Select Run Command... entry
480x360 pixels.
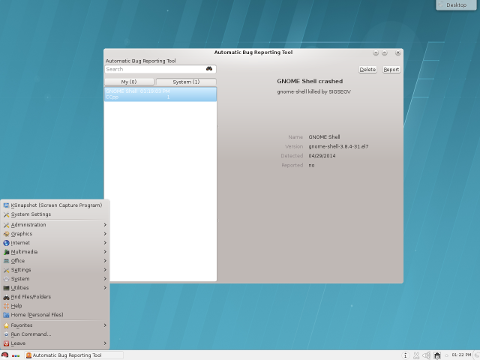click(56, 334)
